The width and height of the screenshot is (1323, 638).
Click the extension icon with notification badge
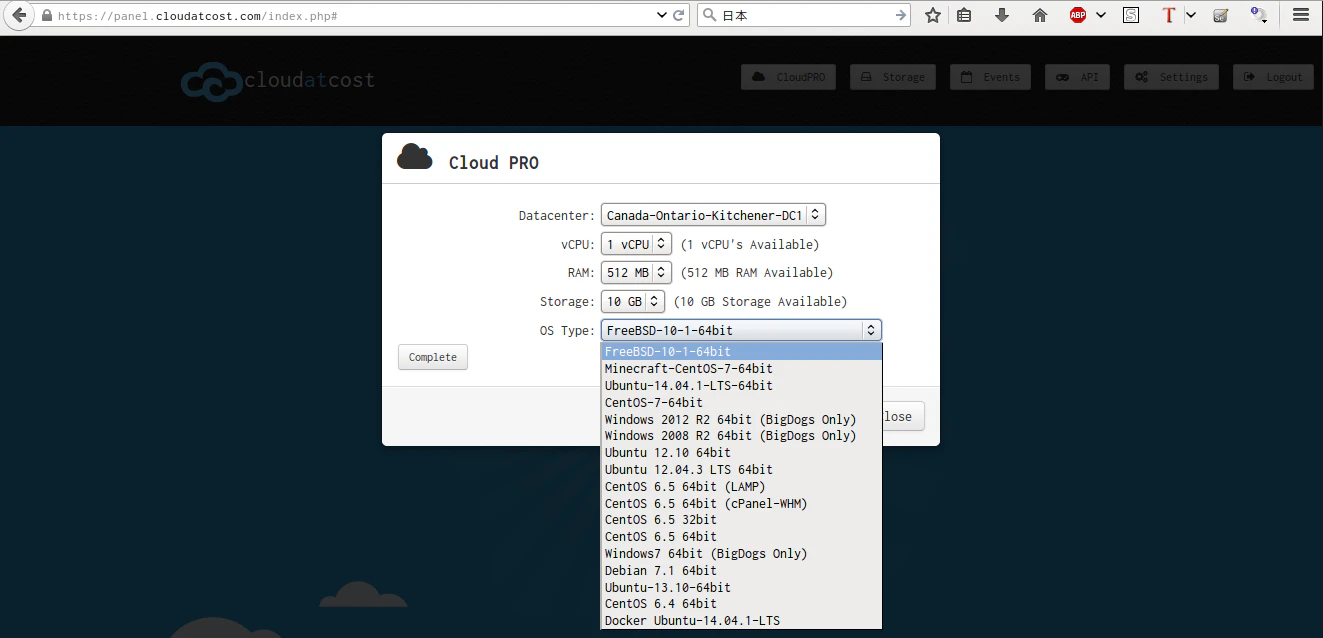1259,16
